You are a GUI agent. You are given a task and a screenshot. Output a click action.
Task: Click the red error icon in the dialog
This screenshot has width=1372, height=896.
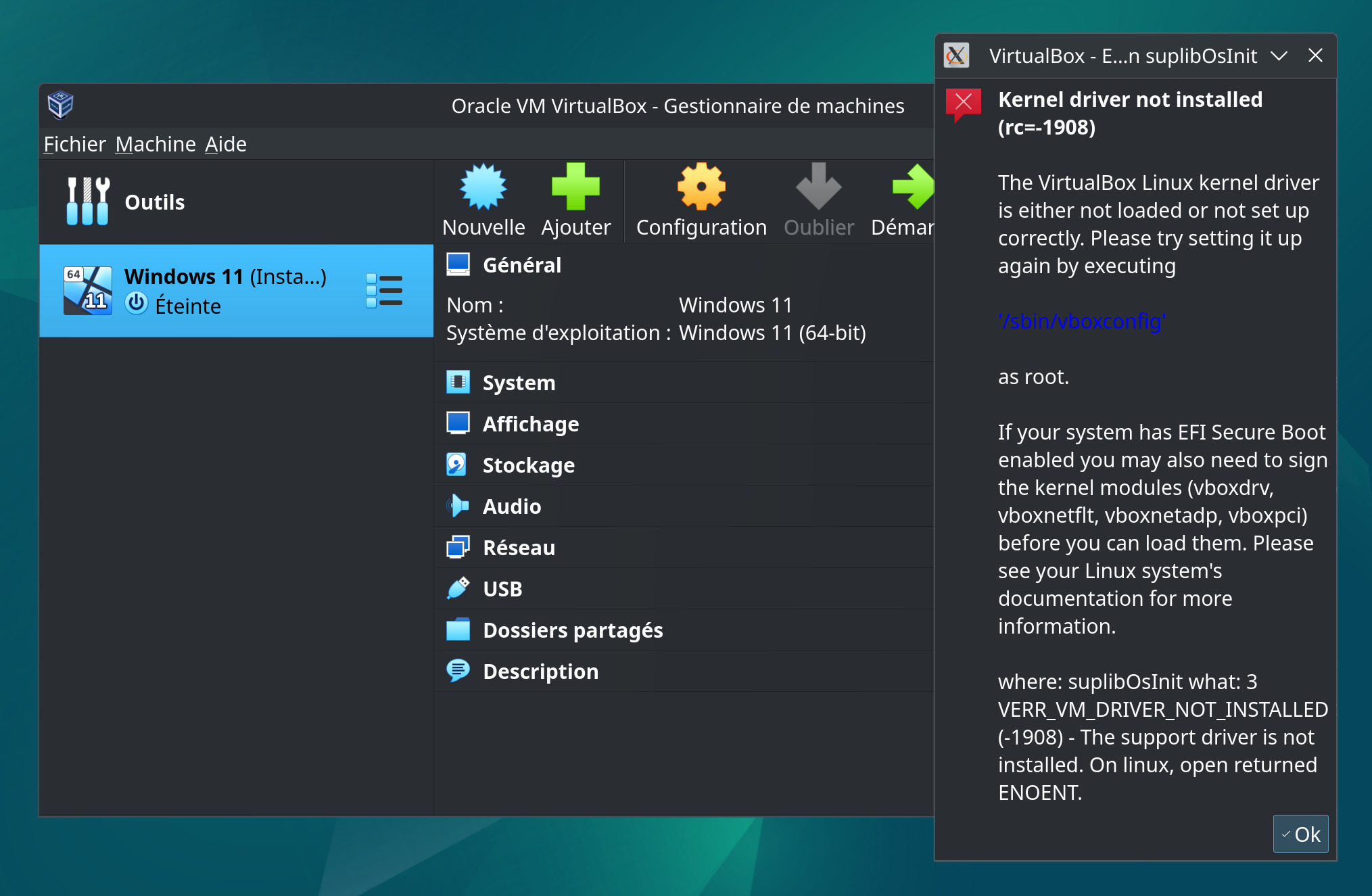[x=963, y=105]
